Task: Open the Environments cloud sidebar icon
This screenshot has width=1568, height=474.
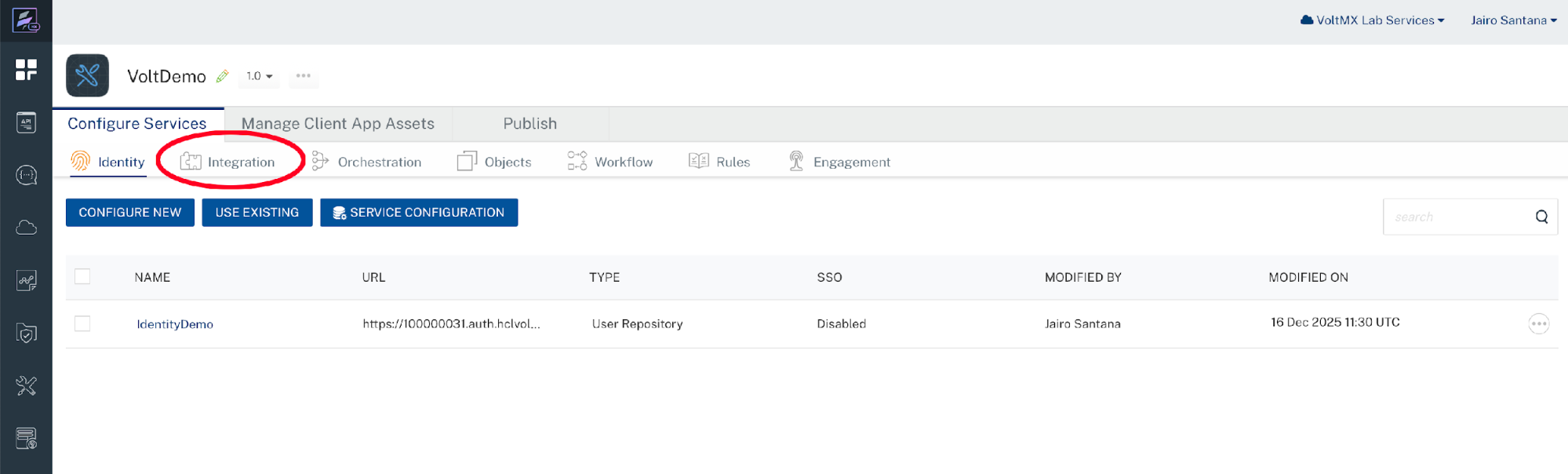Action: click(x=26, y=228)
